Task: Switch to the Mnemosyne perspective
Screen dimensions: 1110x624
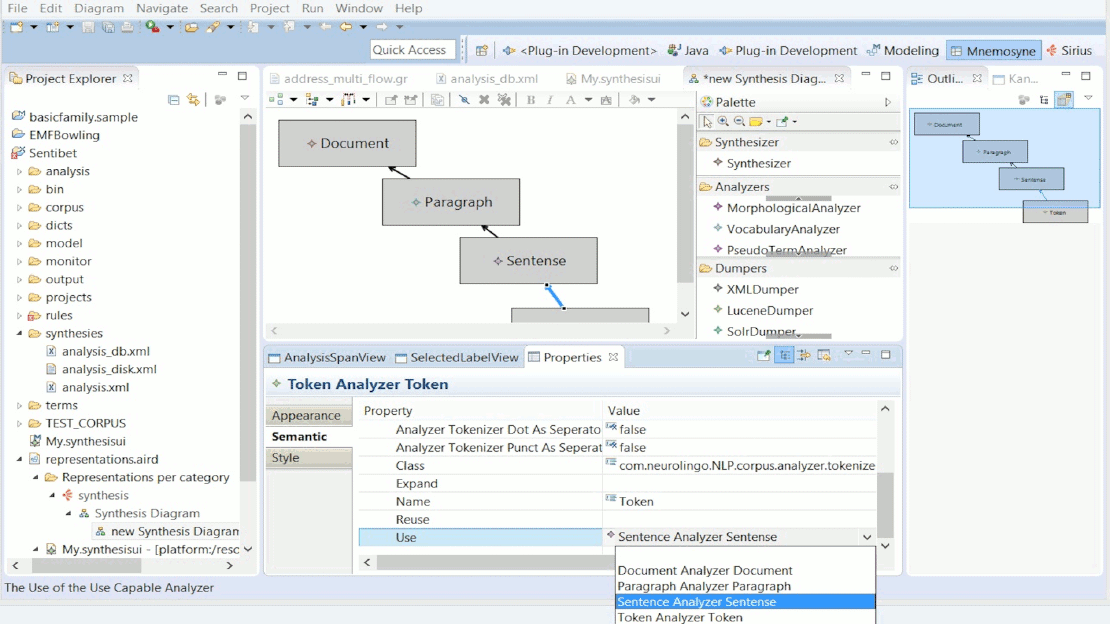Action: click(993, 51)
